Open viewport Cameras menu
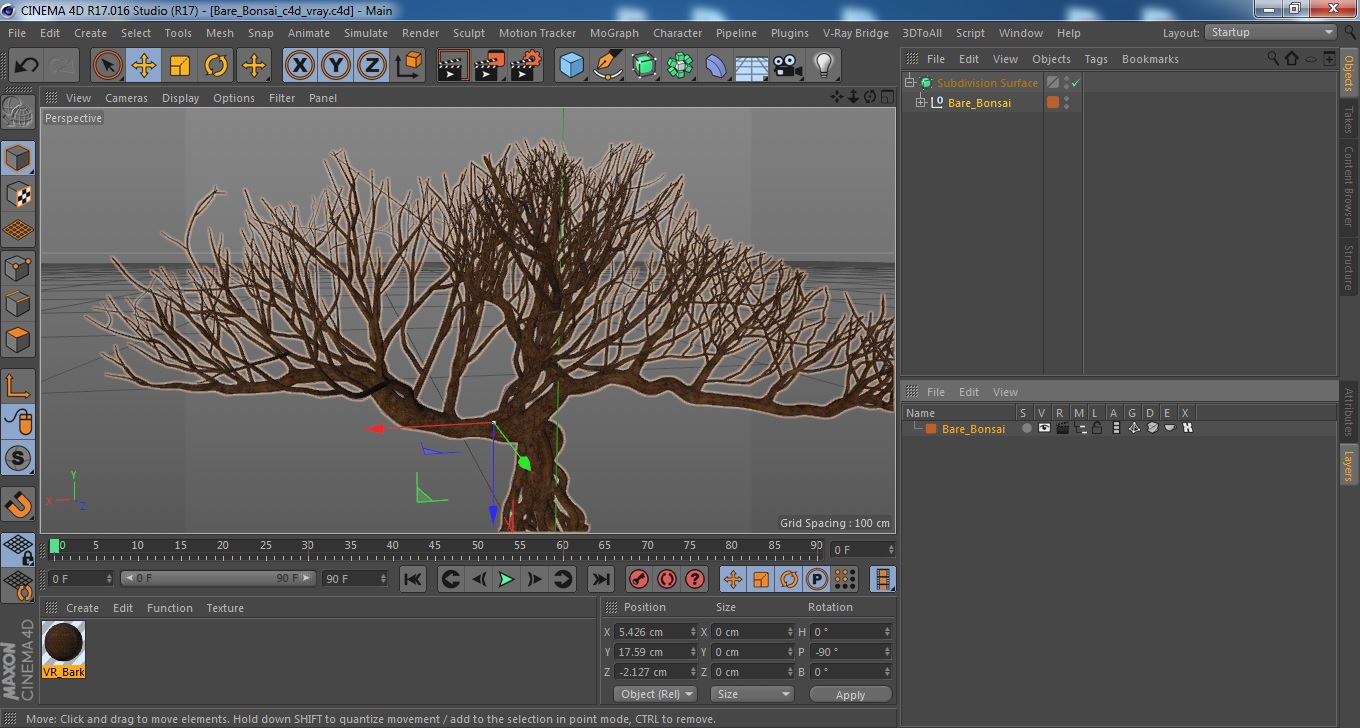 pyautogui.click(x=127, y=98)
